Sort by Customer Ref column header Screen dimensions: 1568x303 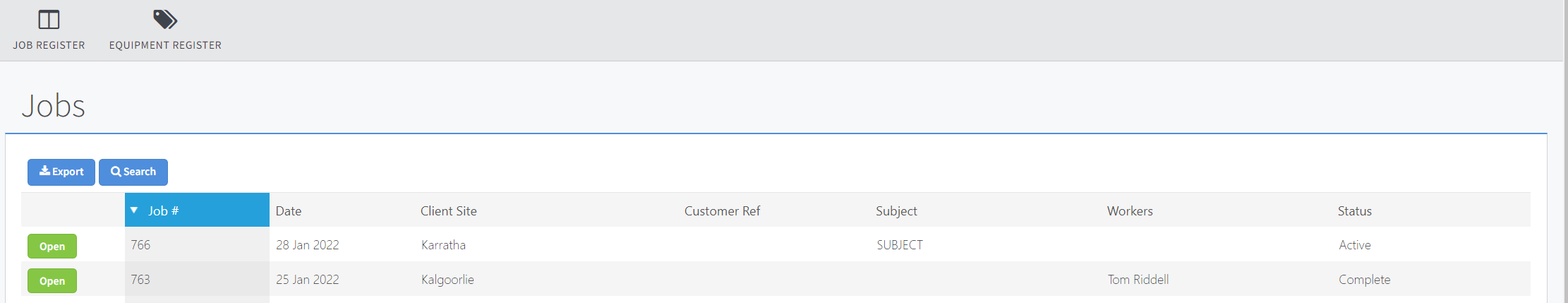click(722, 211)
